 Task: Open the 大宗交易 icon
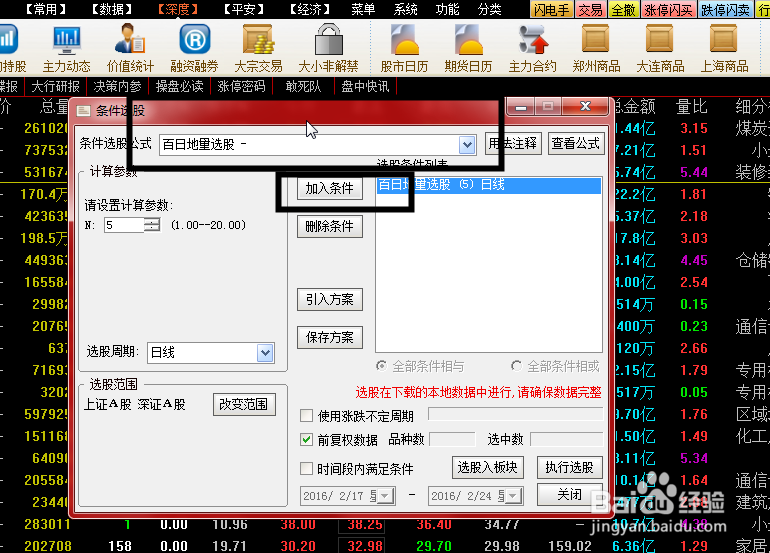(x=258, y=47)
